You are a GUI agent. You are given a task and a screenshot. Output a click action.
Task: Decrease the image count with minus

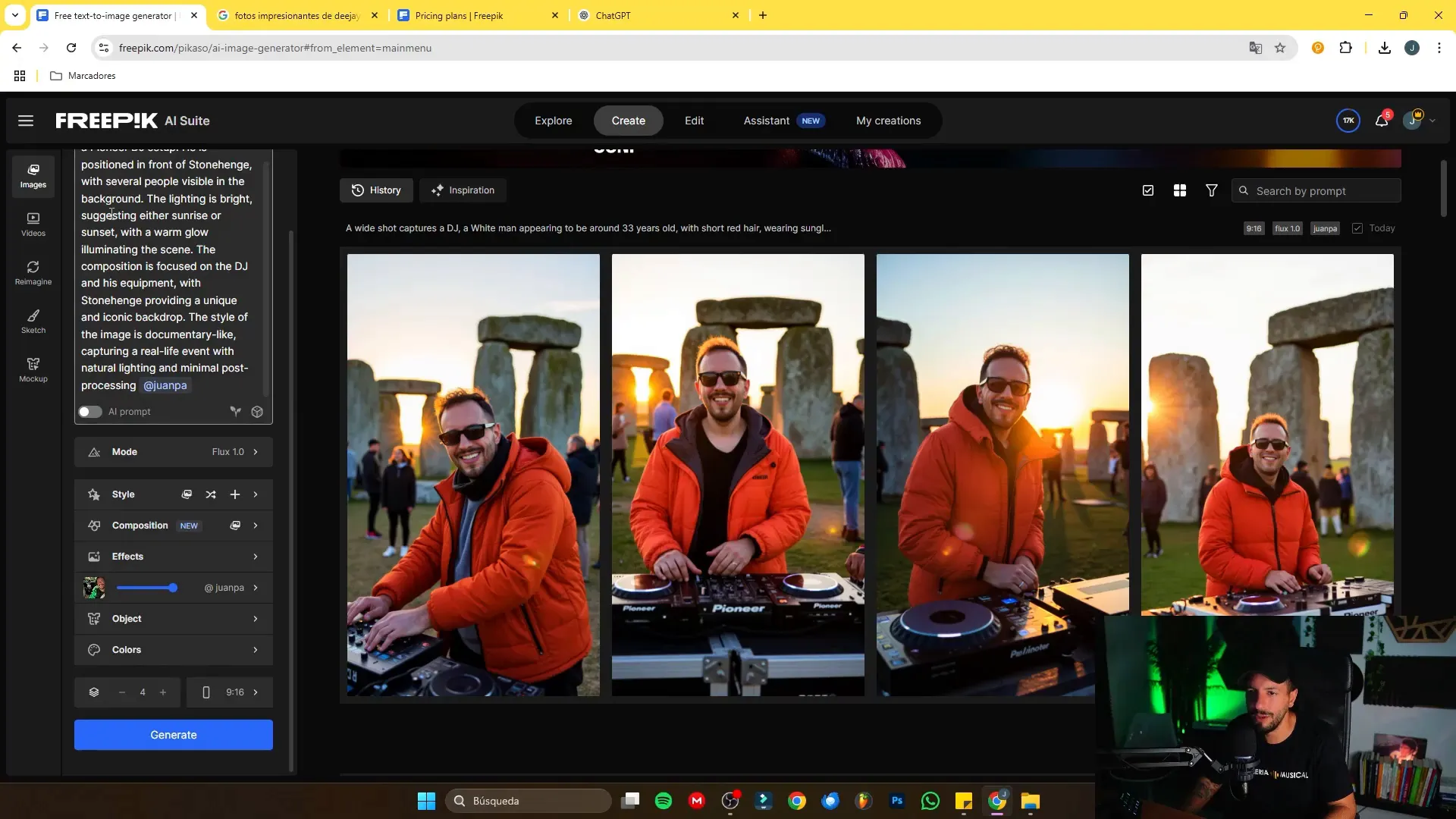(122, 692)
